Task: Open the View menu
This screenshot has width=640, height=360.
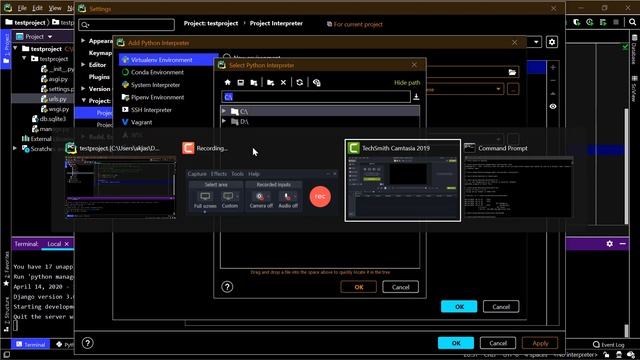Action: 55,8
